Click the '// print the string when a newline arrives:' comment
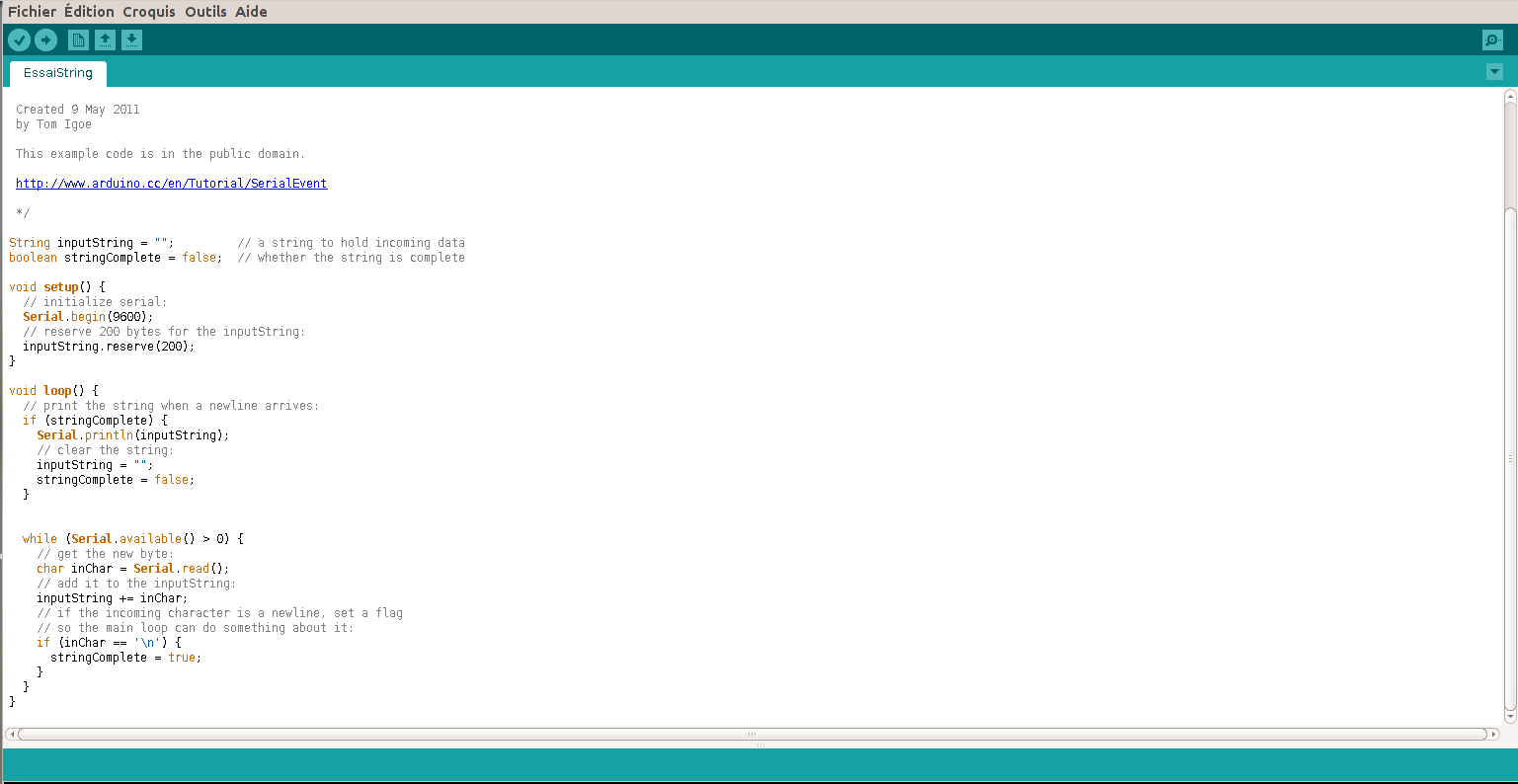The image size is (1518, 784). (171, 406)
